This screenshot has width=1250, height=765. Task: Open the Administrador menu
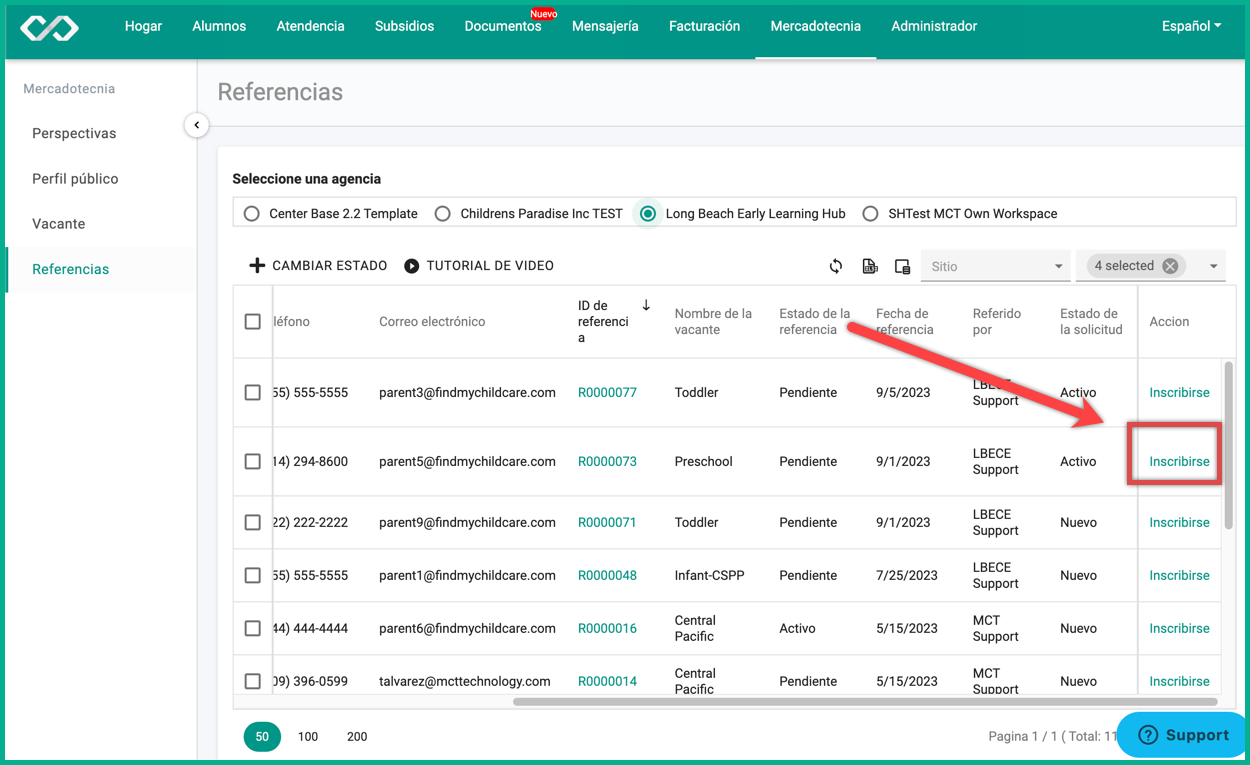(x=934, y=26)
